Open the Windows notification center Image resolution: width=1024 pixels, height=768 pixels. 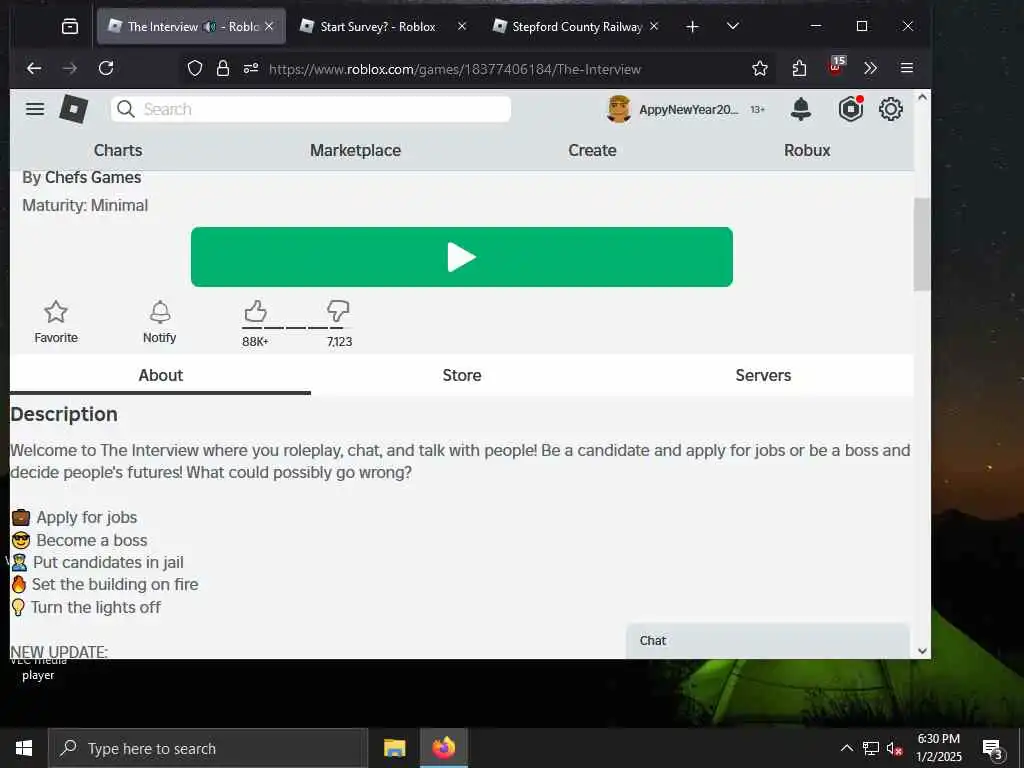point(993,750)
